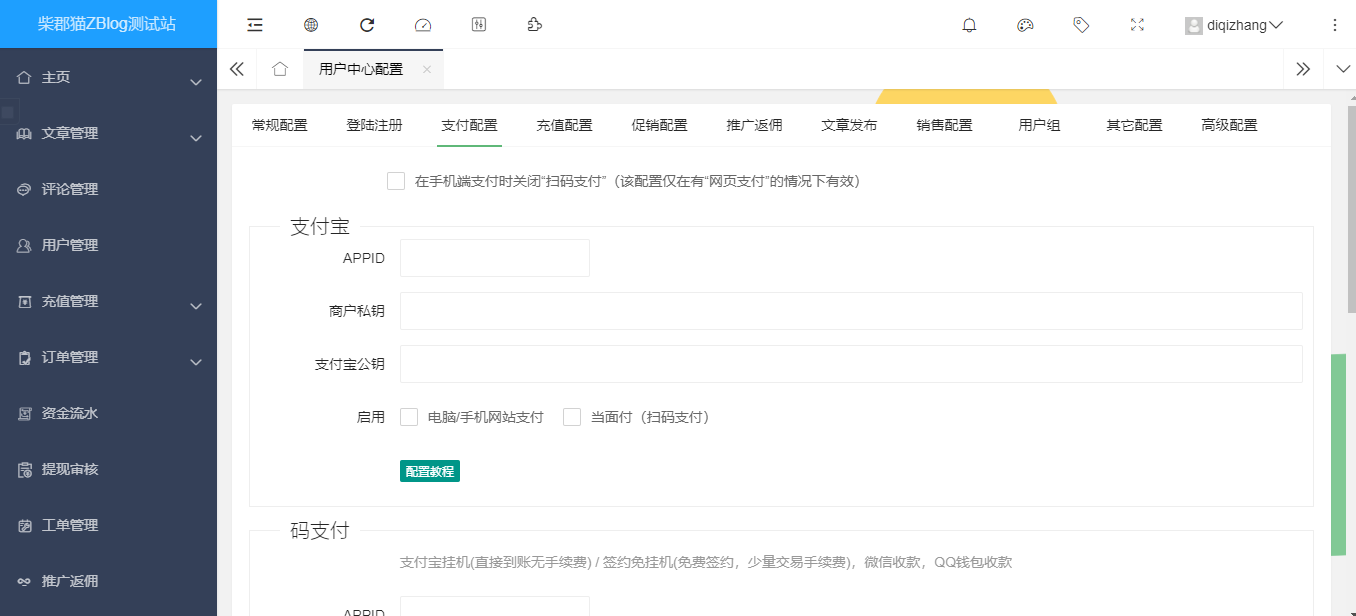The image size is (1356, 616).
Task: Collapse the sidebar with the menu fold icon
Action: (255, 25)
